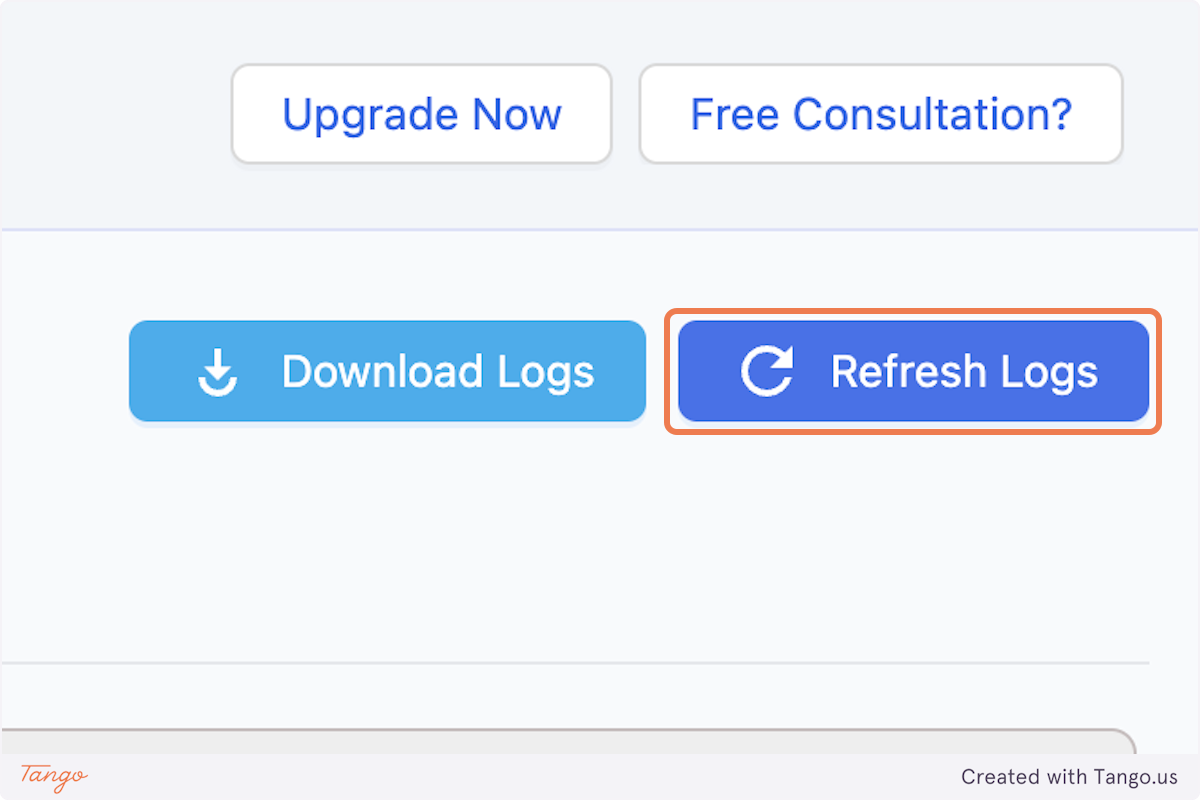This screenshot has width=1200, height=800.
Task: Click the download arrow icon on Download Logs
Action: pos(220,371)
